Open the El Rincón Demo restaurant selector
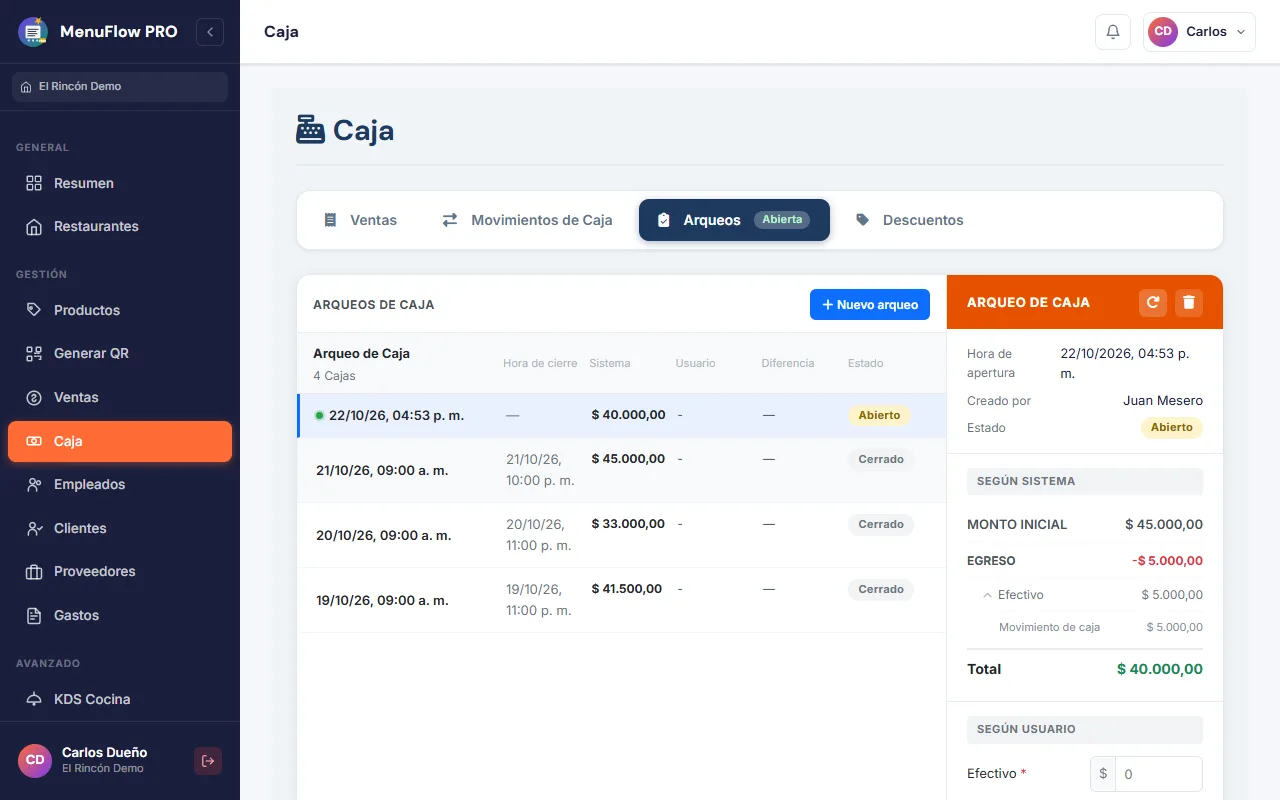1280x800 pixels. [x=120, y=87]
